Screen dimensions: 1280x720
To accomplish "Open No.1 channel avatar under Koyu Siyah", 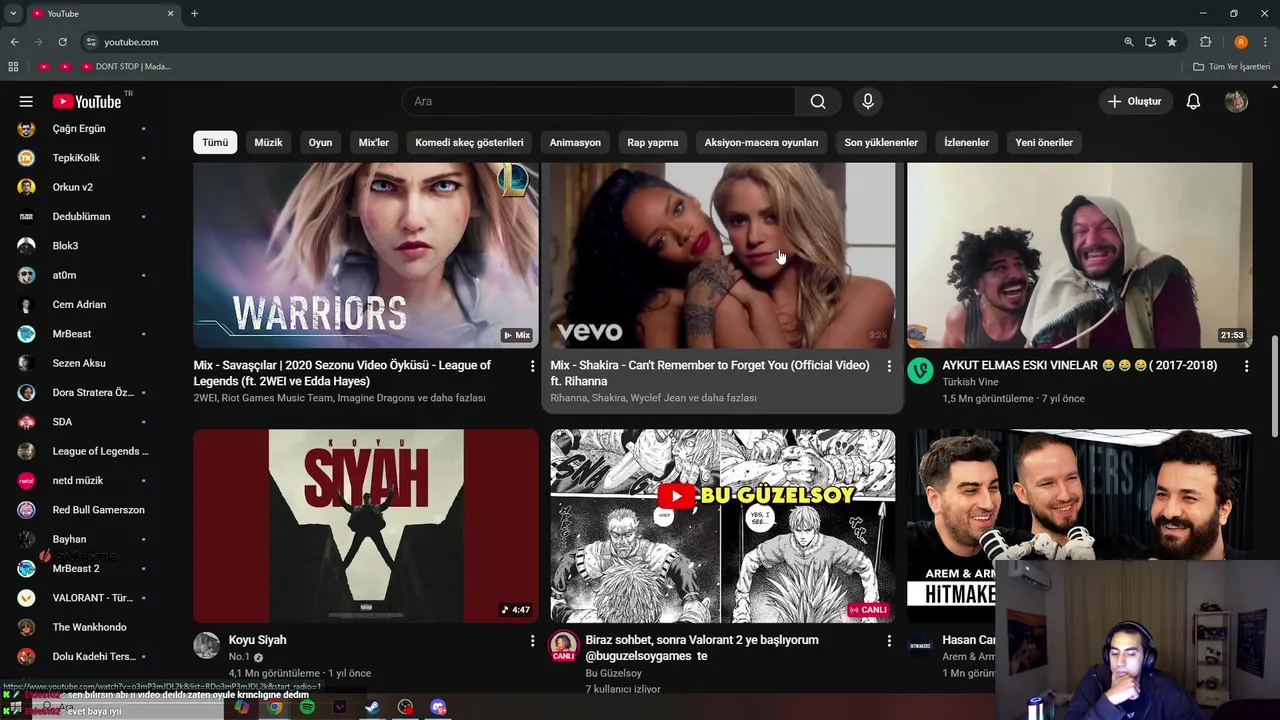I will 206,645.
